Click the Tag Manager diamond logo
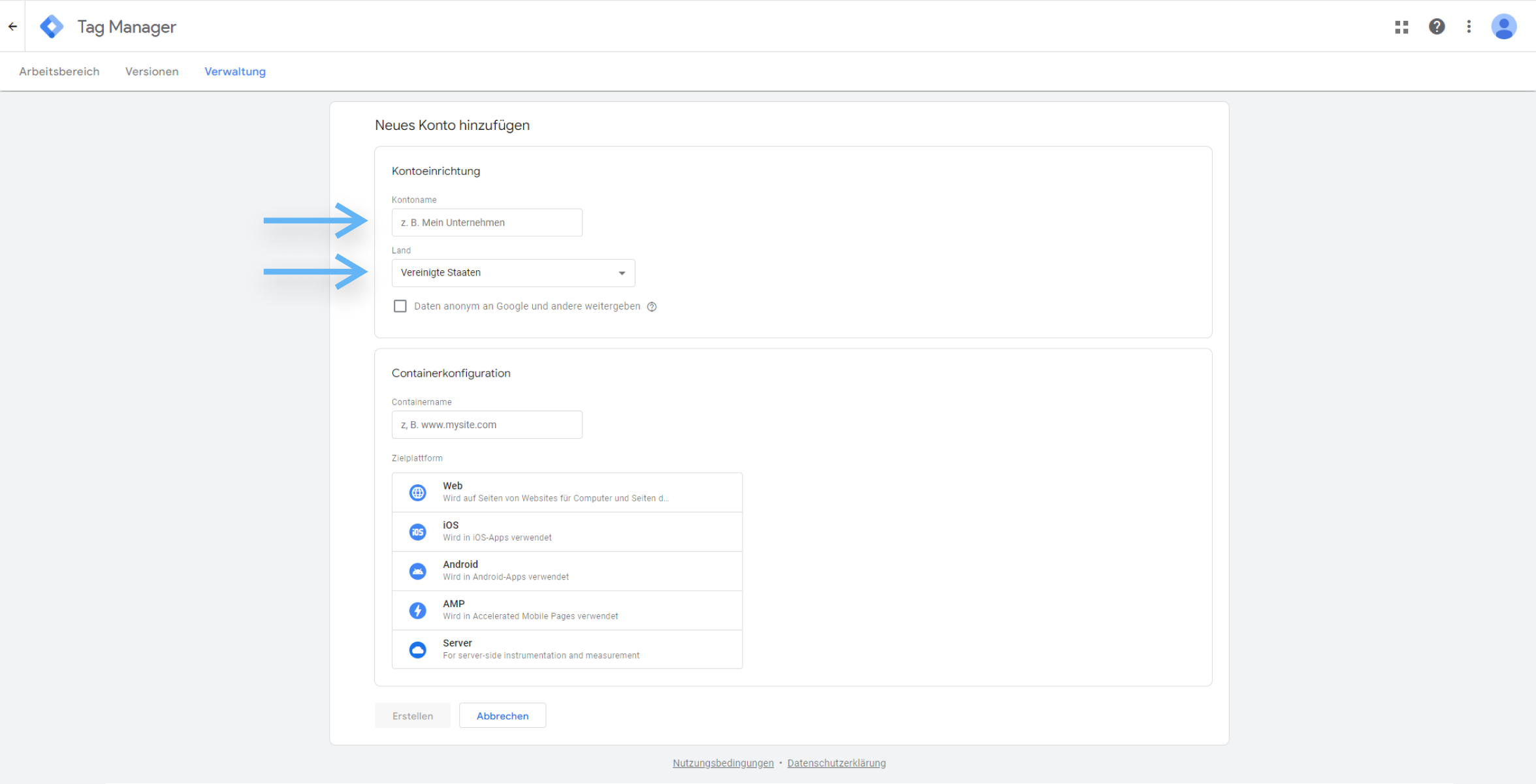The image size is (1536, 784). (51, 26)
